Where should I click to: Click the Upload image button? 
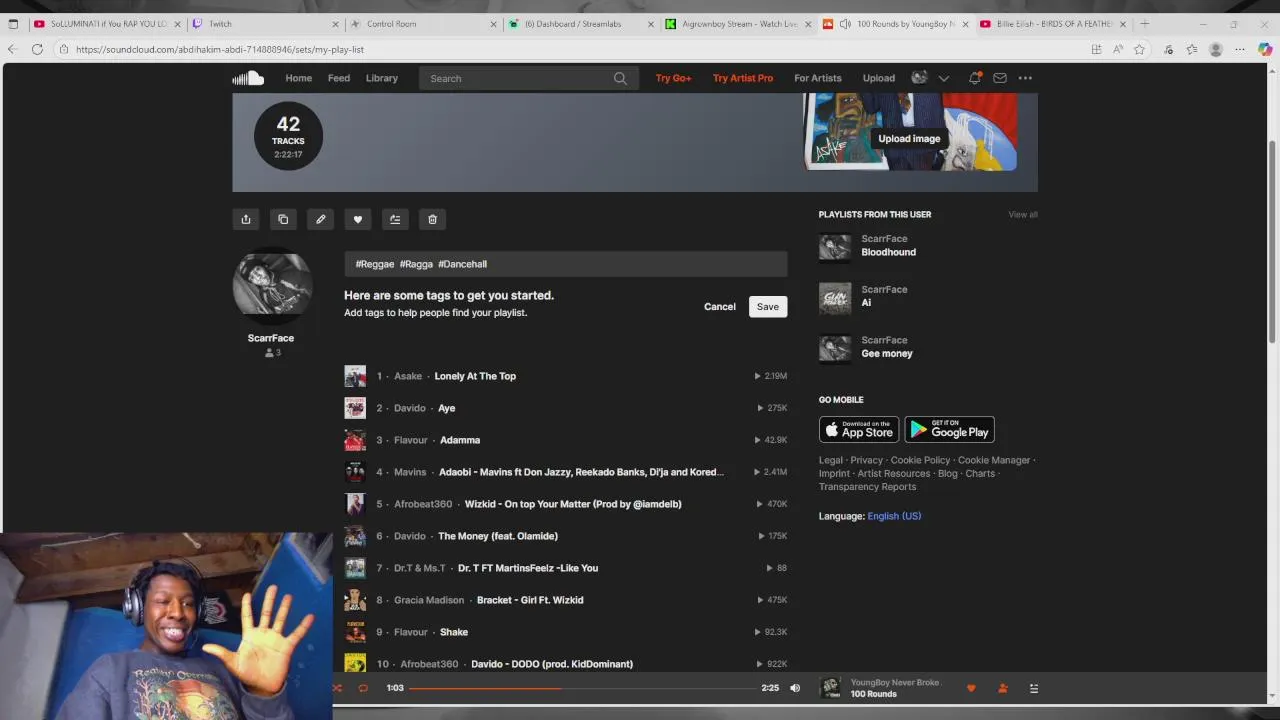(x=909, y=139)
